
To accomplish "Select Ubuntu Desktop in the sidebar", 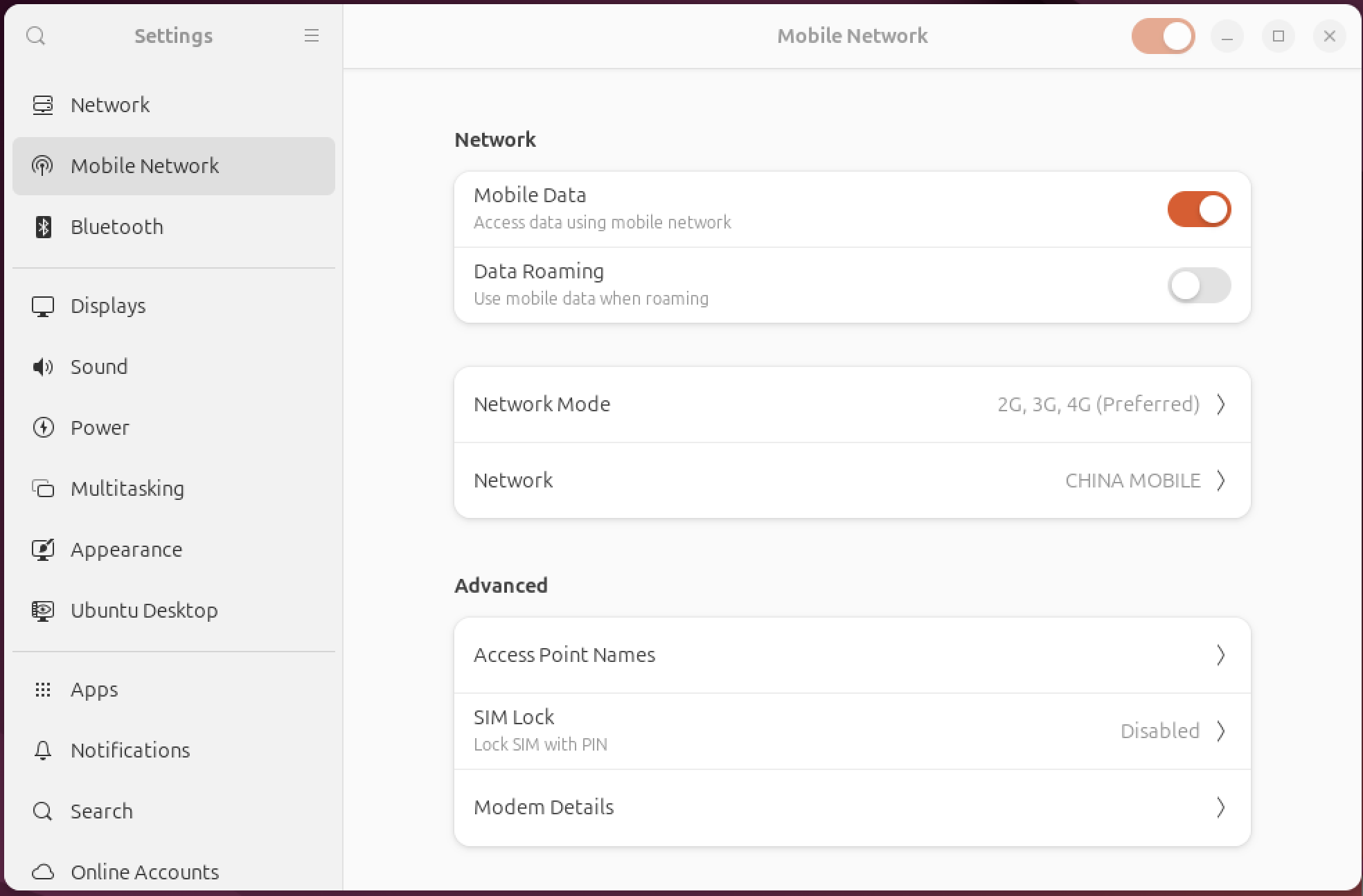I will (144, 610).
